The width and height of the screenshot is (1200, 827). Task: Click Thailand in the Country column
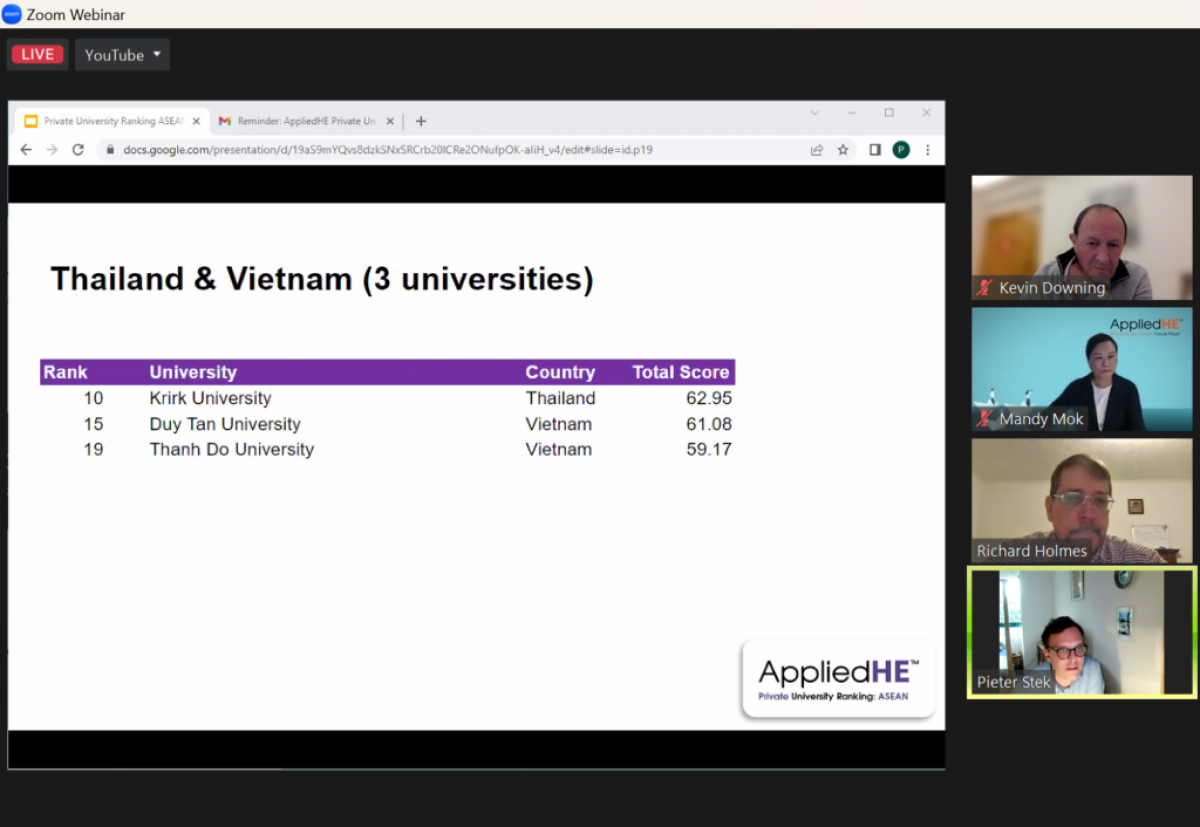560,398
